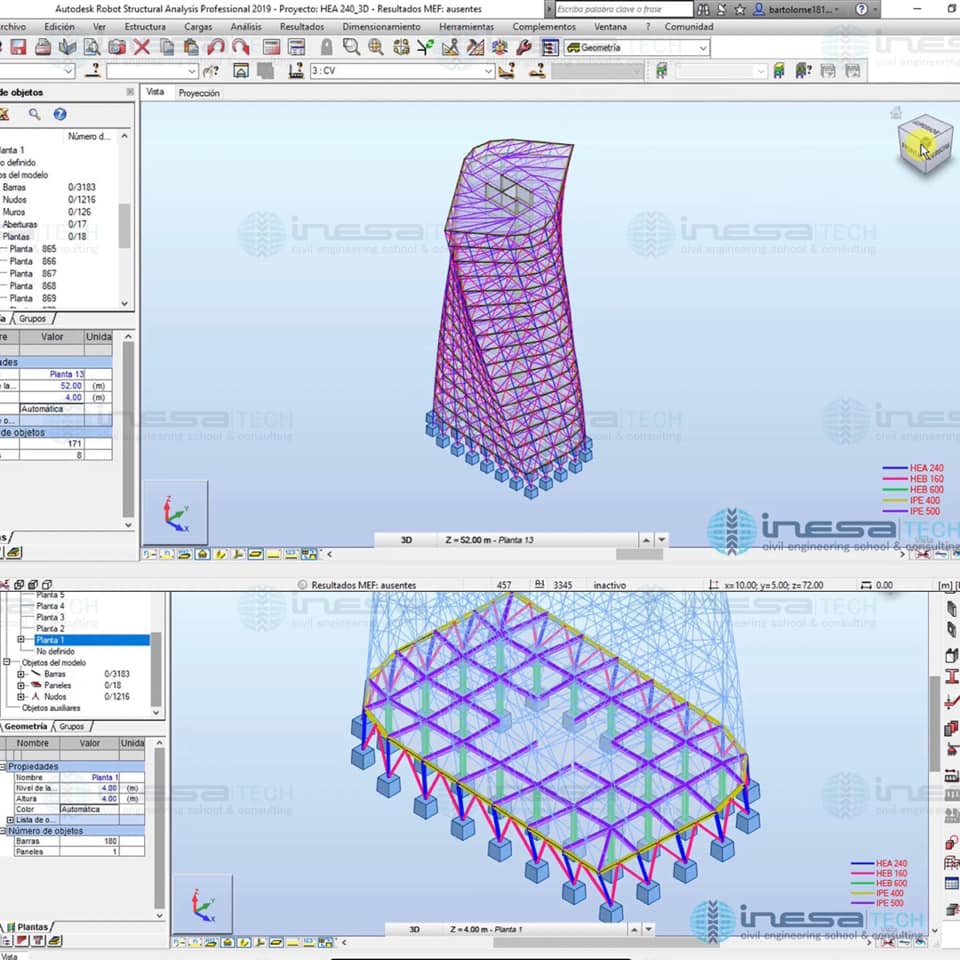Click the 3D button left of Z = 52.00 m
960x960 pixels.
pos(406,540)
